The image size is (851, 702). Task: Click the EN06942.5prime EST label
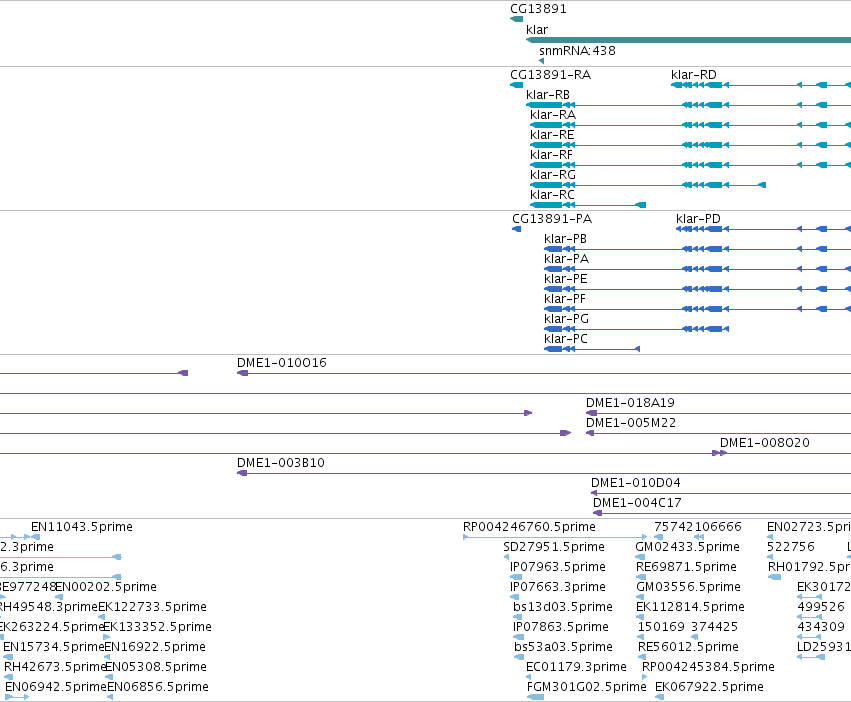(56, 688)
